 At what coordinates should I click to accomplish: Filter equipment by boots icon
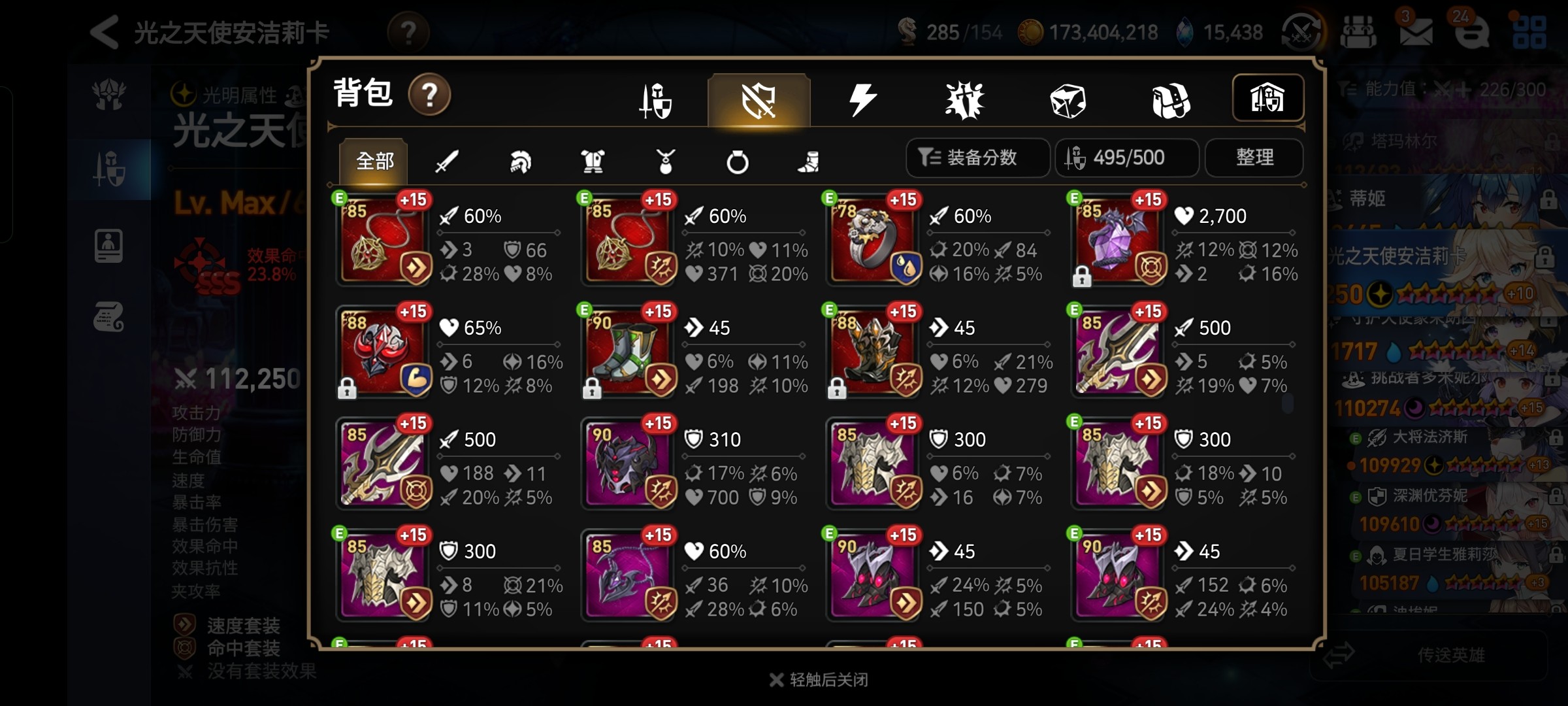click(809, 161)
